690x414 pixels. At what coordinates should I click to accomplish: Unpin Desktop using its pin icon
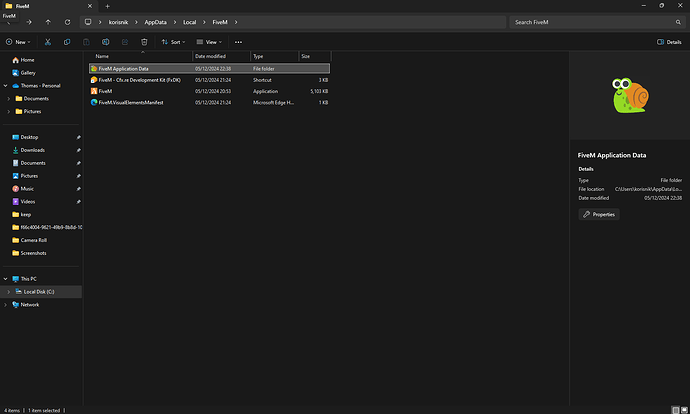pos(78,137)
